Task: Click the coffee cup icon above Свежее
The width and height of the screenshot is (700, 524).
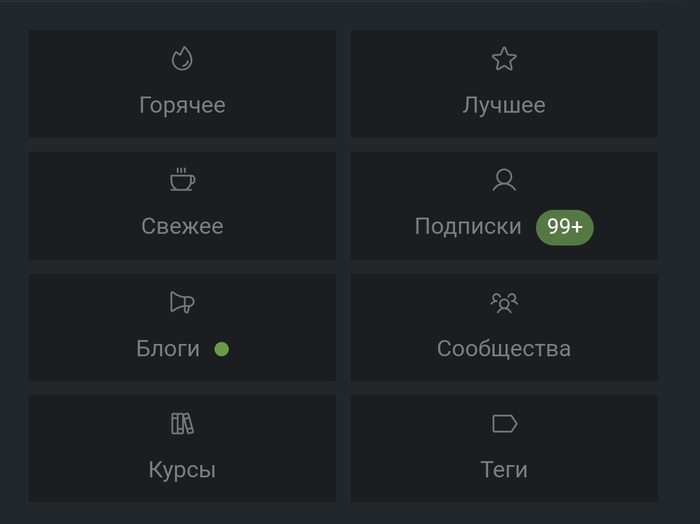Action: (182, 180)
